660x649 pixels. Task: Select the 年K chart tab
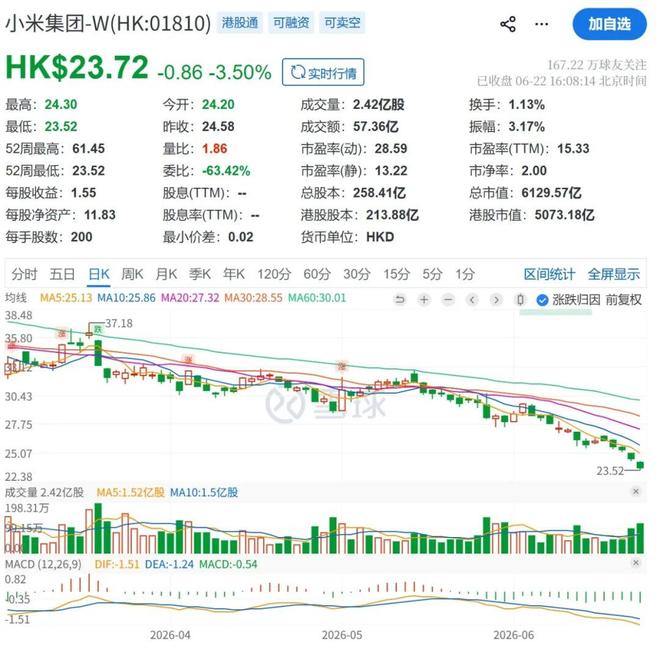point(234,274)
